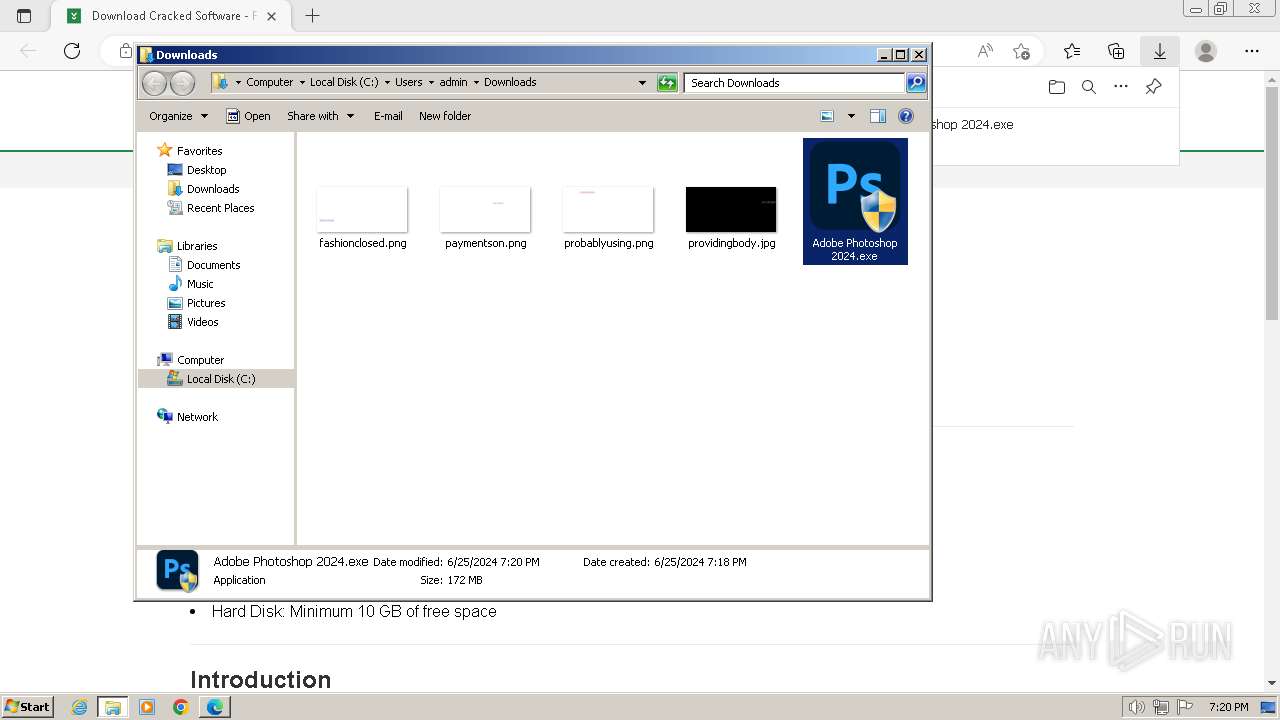1280x720 pixels.
Task: Click the 7:20 PM system clock
Action: pos(1228,707)
